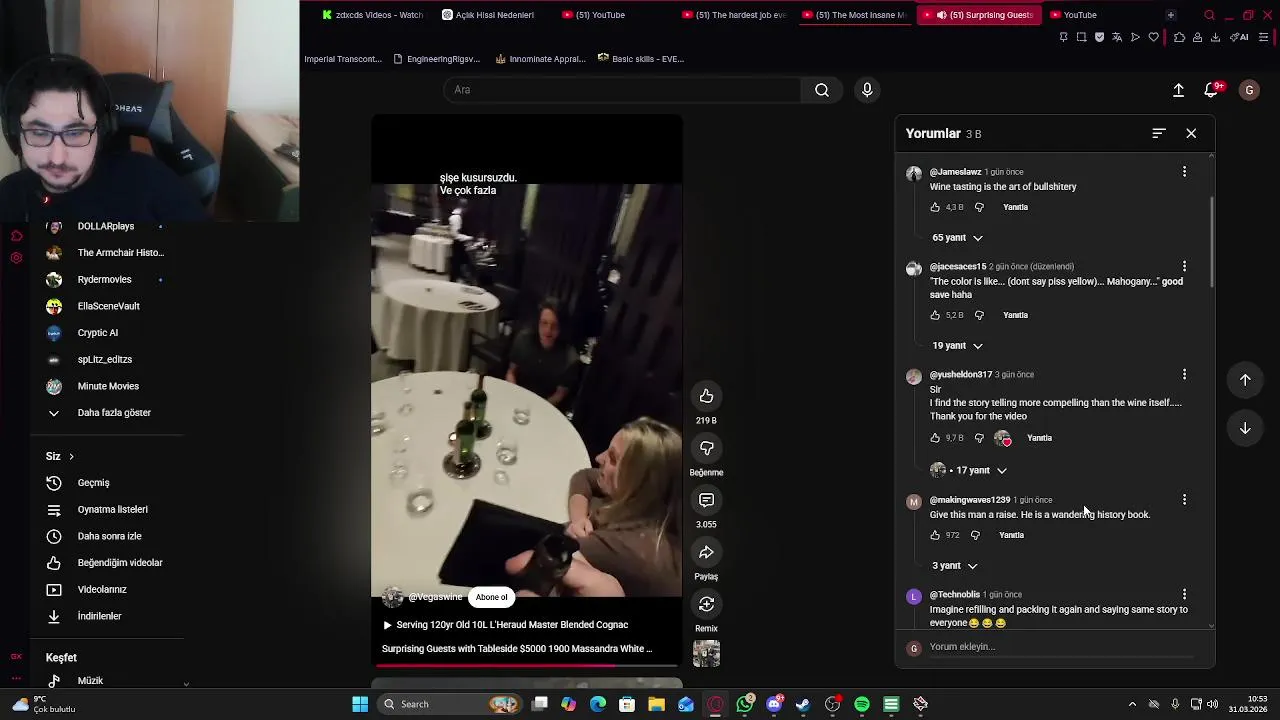1280x720 pixels.
Task: Open more options for @makingwaves1239 comment
Action: coord(1185,499)
